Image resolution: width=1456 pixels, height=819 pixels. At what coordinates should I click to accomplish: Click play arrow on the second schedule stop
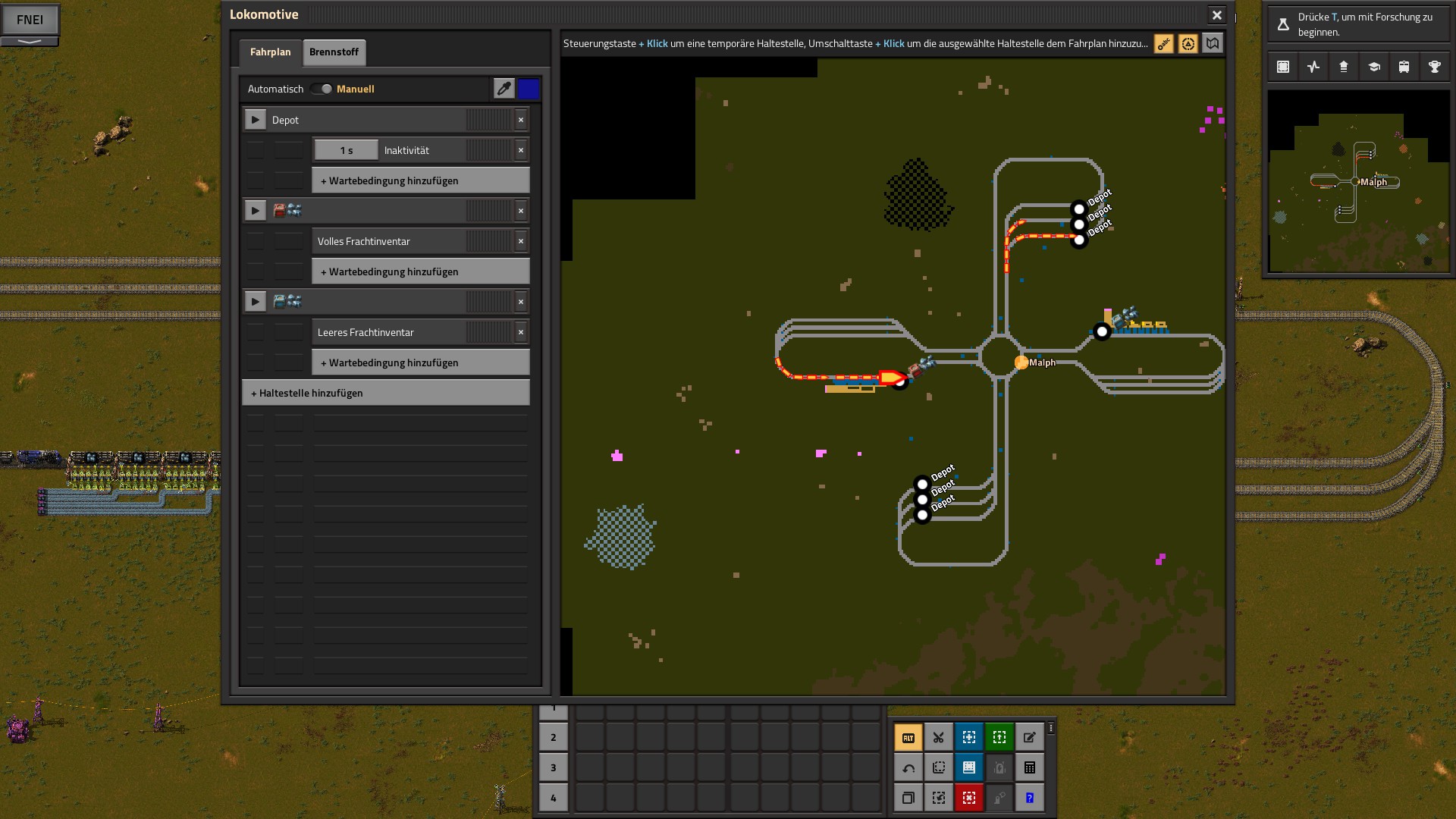255,211
